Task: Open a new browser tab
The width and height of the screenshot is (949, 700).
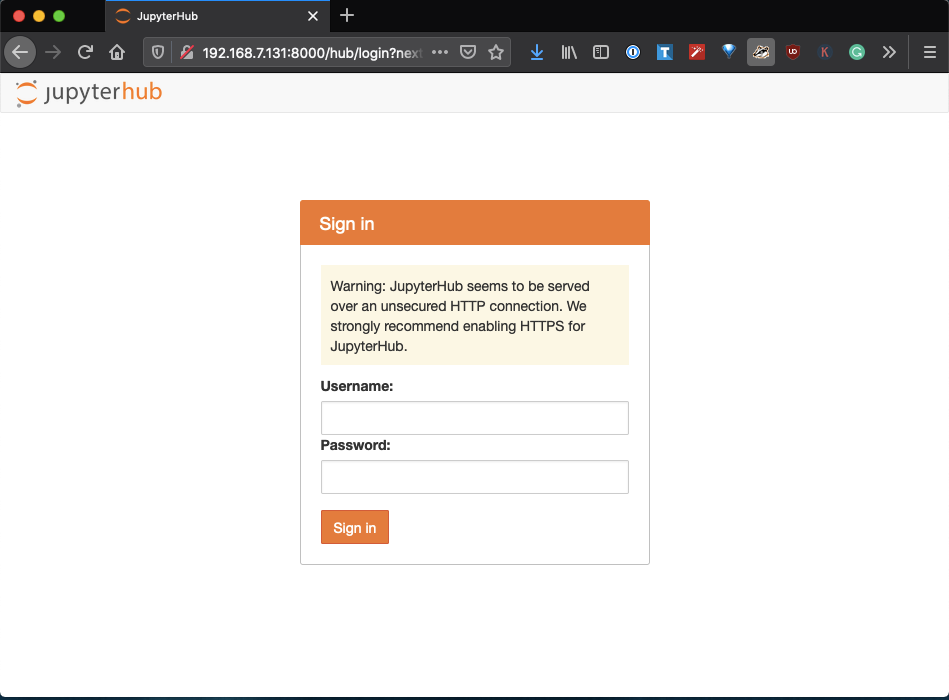Action: tap(346, 16)
